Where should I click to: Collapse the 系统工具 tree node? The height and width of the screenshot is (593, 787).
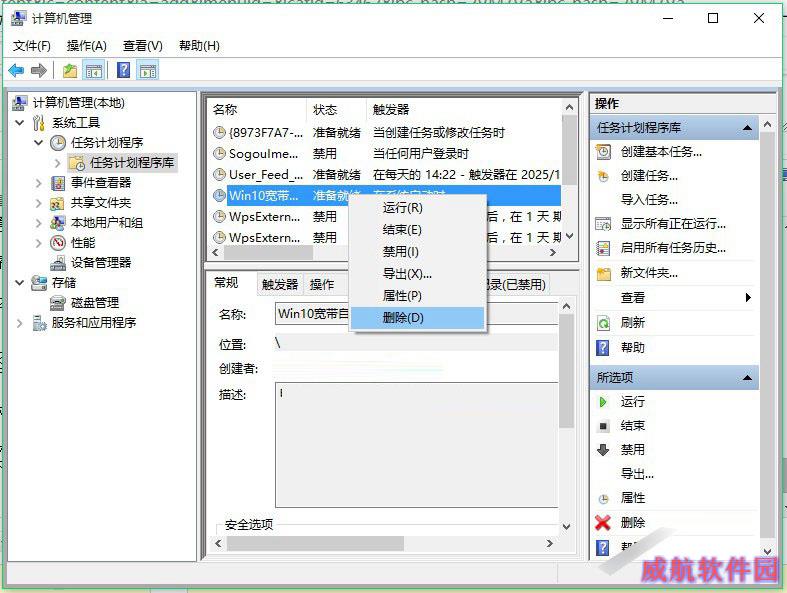tap(20, 123)
